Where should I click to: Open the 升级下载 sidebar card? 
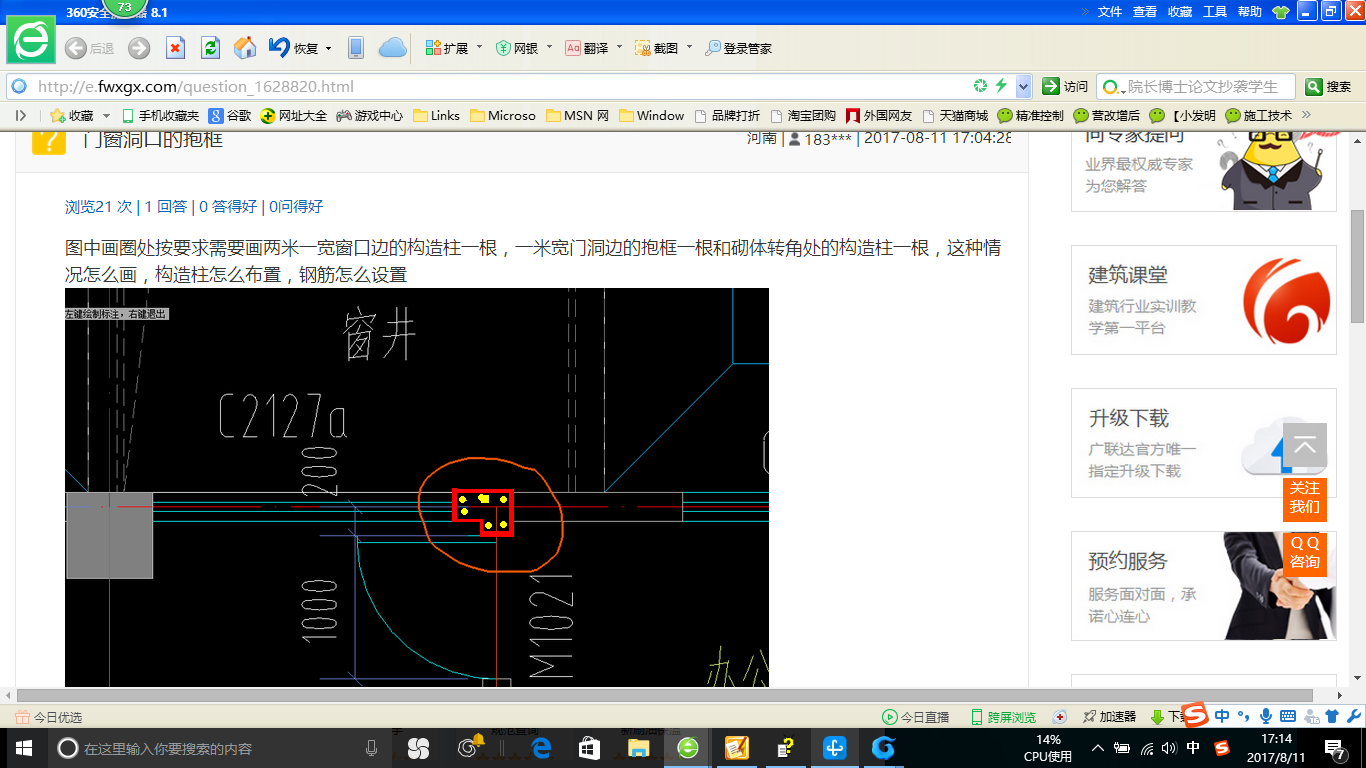click(x=1204, y=443)
